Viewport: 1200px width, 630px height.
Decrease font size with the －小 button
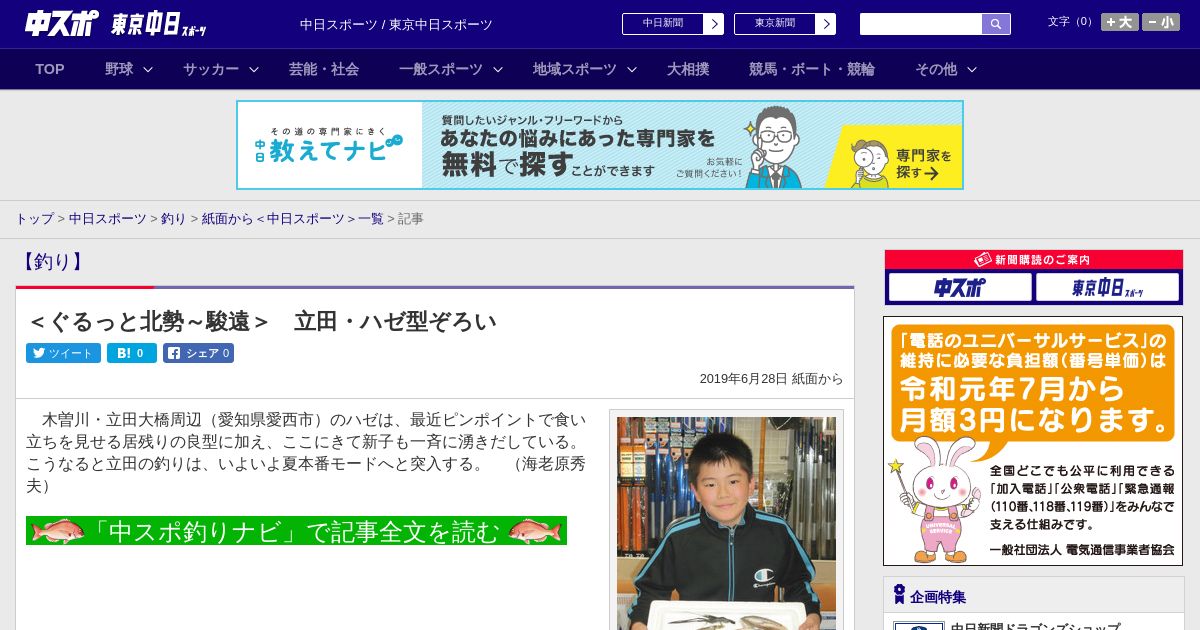click(1161, 22)
